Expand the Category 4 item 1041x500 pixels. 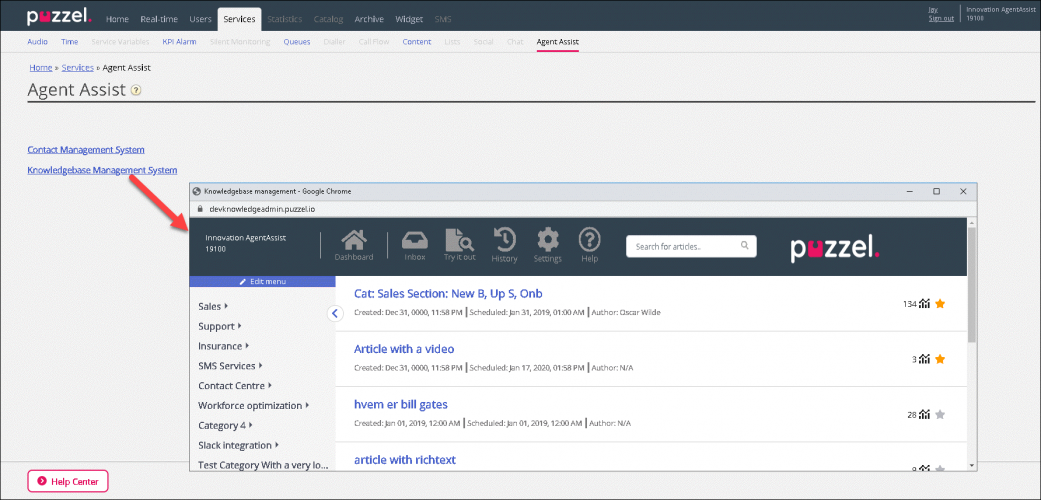pyautogui.click(x=226, y=426)
